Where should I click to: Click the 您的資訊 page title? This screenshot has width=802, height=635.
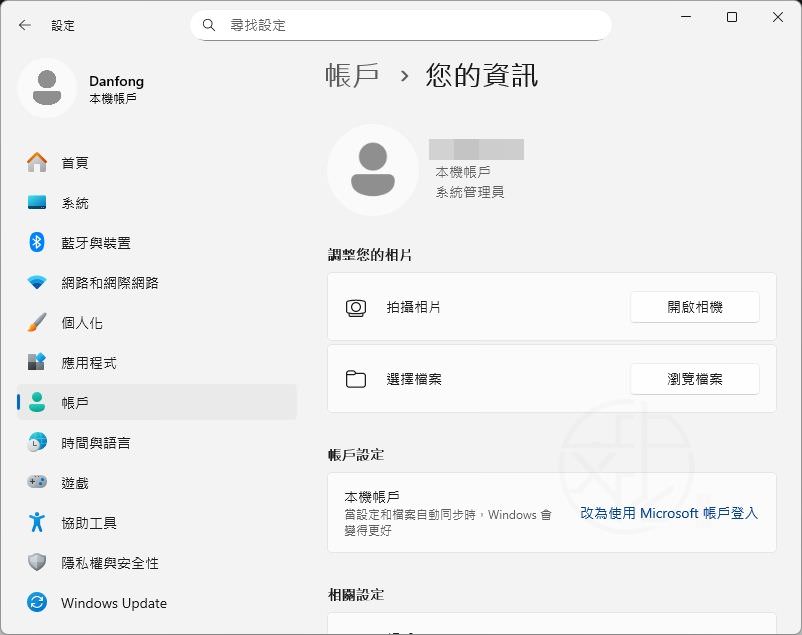coord(481,75)
